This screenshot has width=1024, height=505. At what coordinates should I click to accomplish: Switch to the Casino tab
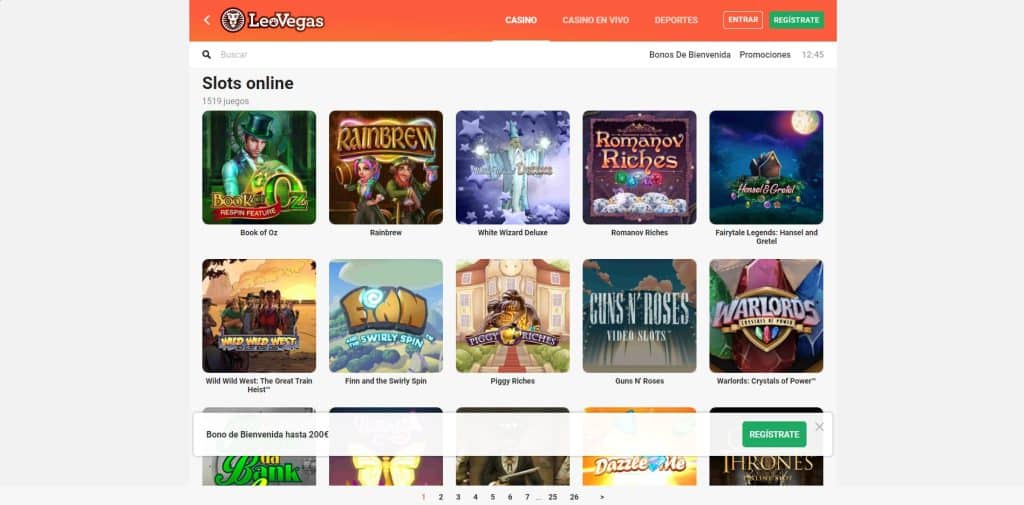point(521,20)
